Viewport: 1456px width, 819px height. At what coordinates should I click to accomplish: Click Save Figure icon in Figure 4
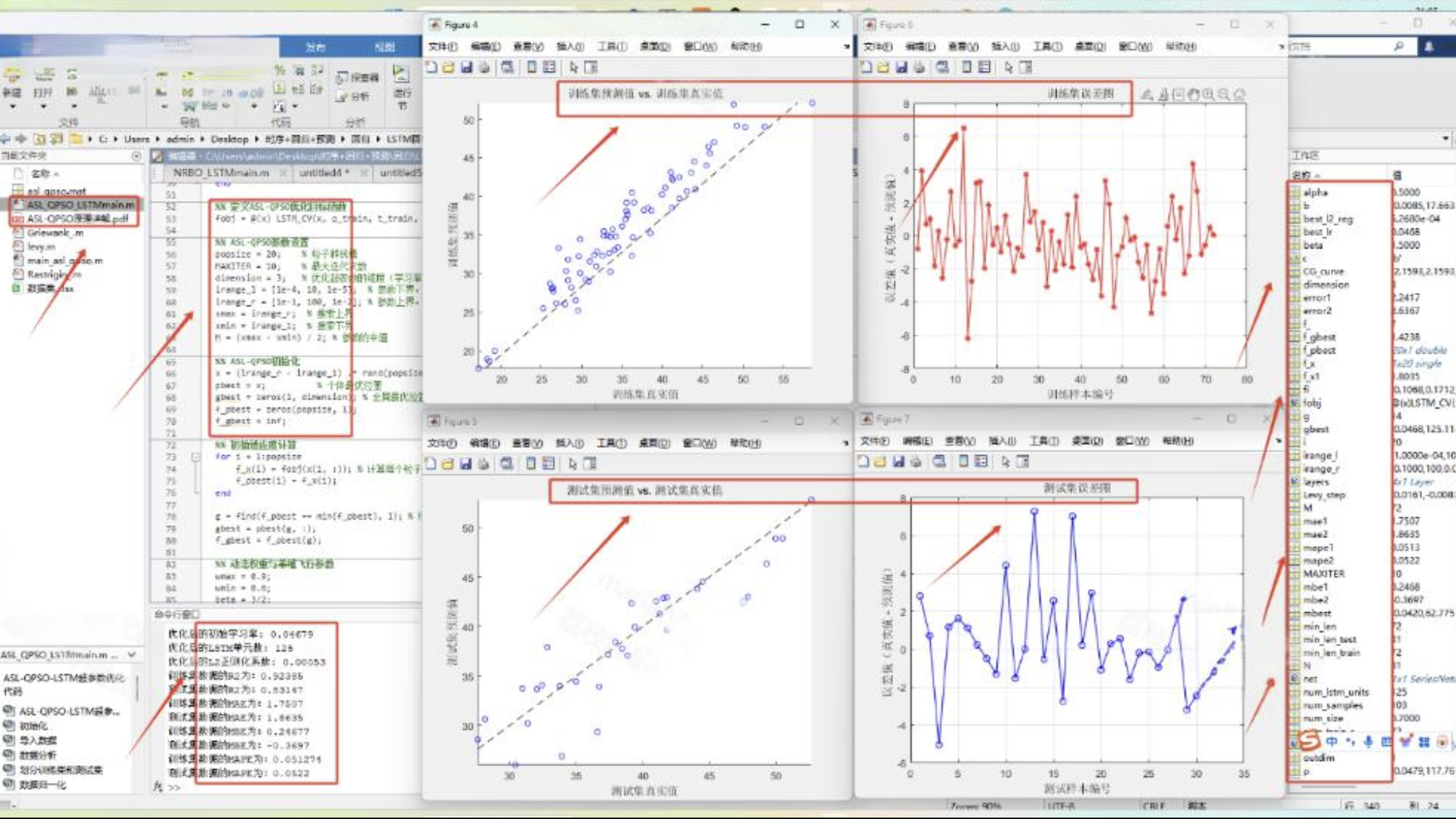click(466, 67)
